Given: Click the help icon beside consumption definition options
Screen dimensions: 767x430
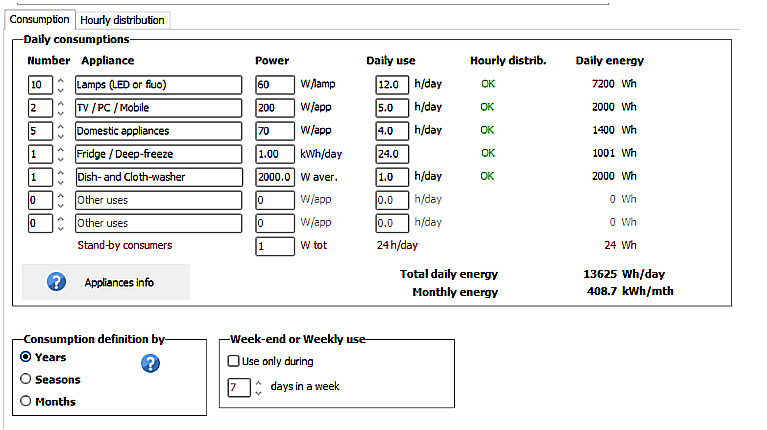Looking at the screenshot, I should pyautogui.click(x=150, y=363).
